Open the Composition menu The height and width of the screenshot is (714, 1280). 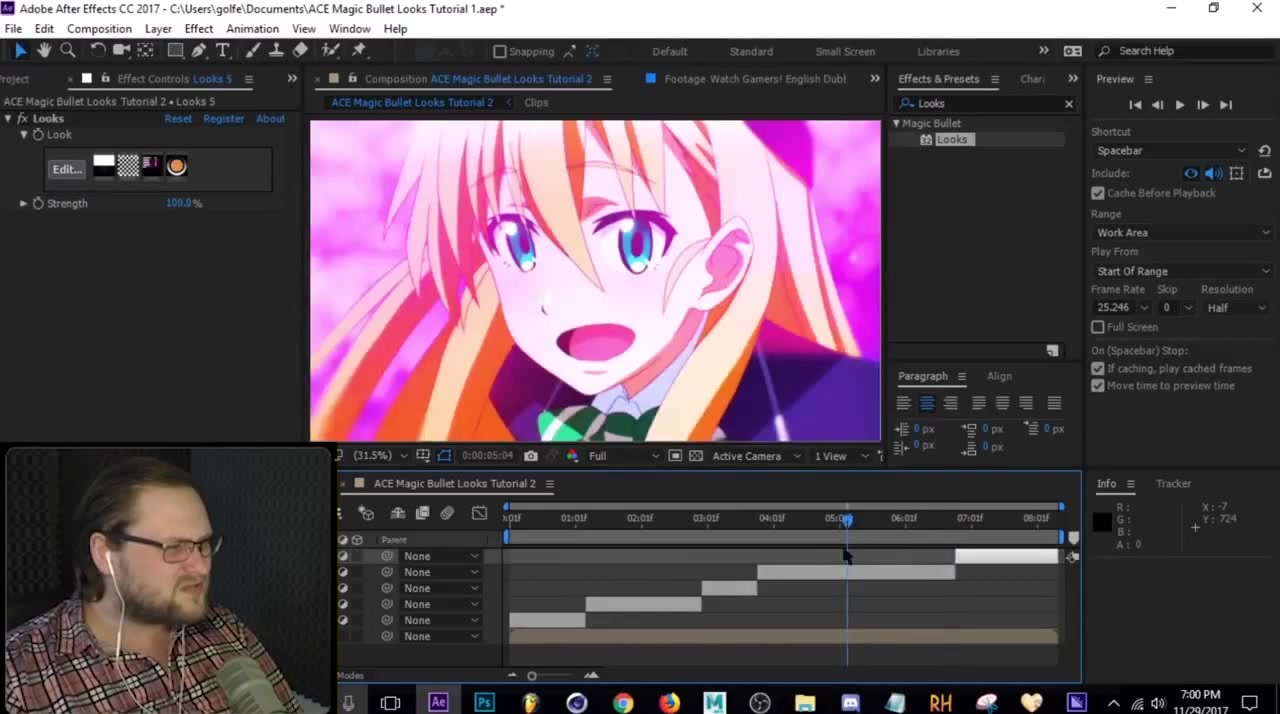click(99, 29)
